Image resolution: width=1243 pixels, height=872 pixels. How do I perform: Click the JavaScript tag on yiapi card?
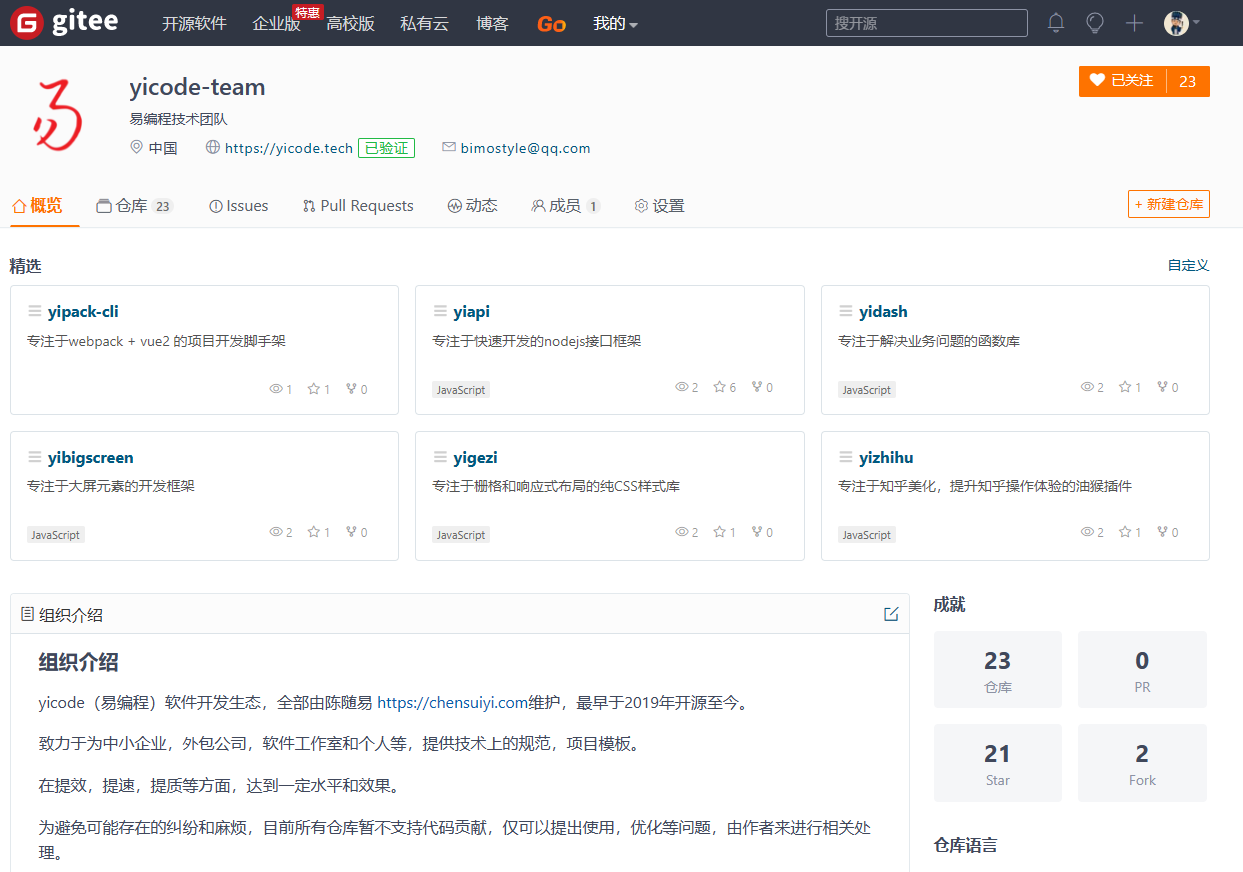[x=461, y=390]
